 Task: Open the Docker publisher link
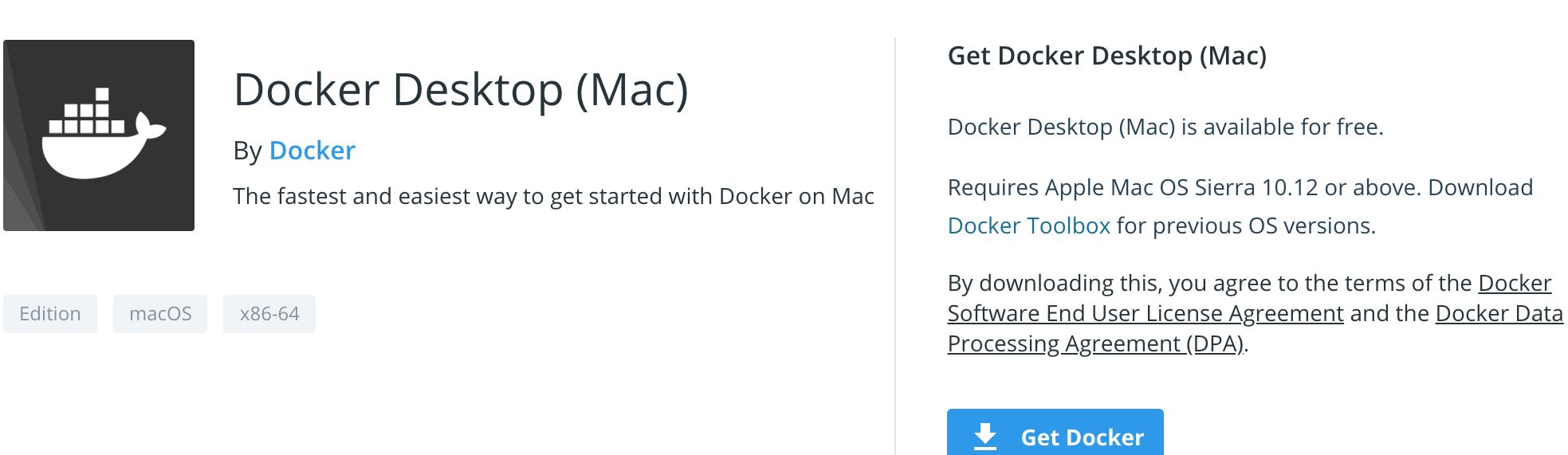coord(312,151)
